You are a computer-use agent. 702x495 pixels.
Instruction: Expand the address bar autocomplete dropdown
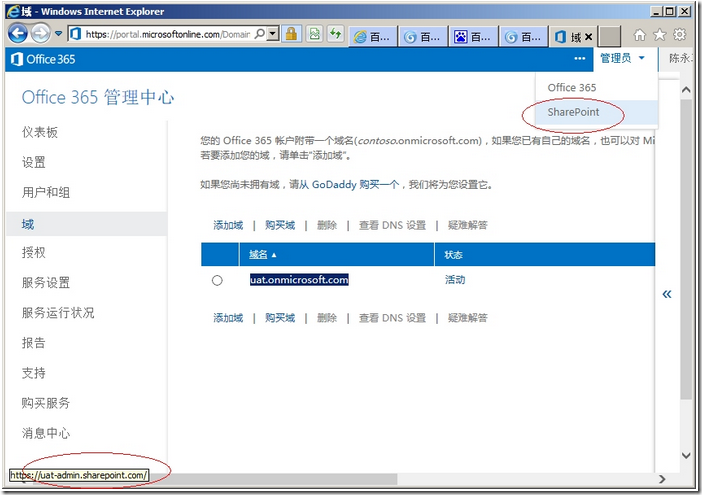click(273, 34)
